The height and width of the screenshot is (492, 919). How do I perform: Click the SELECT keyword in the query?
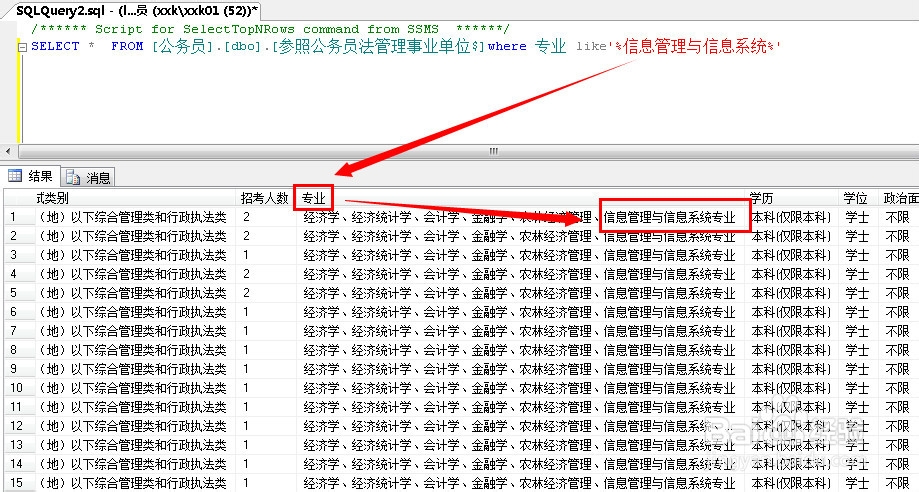pos(55,46)
